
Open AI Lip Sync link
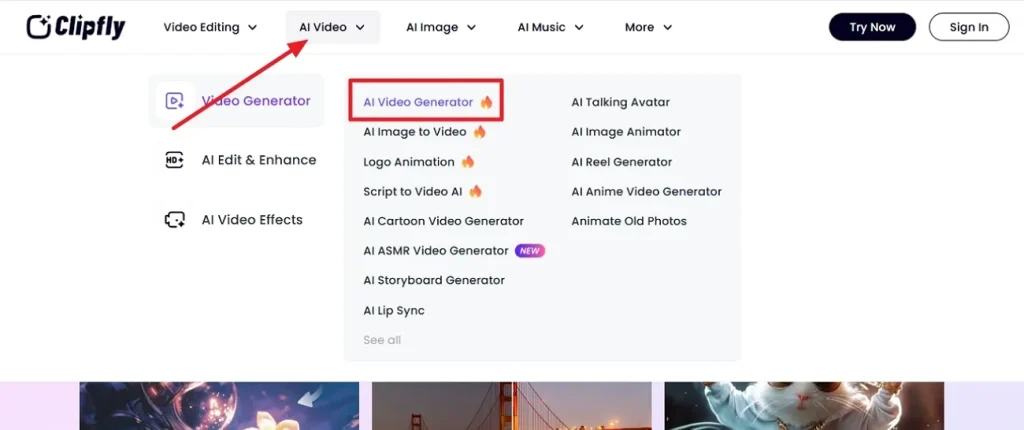(394, 310)
